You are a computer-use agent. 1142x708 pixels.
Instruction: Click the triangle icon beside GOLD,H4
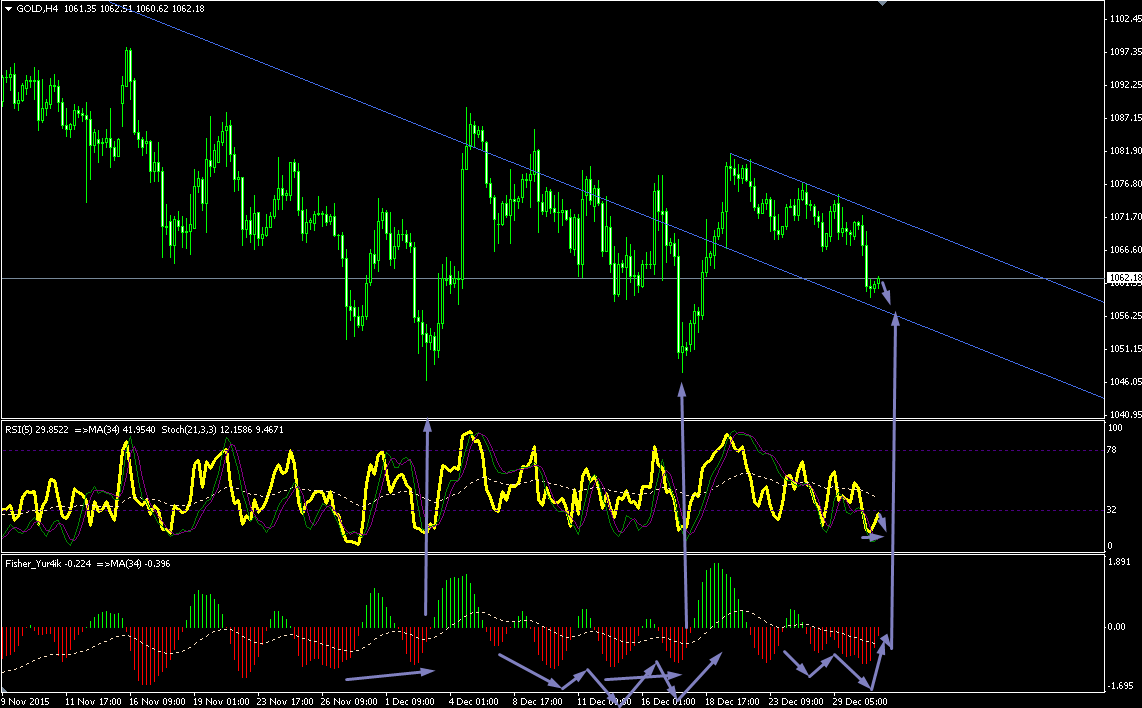tap(8, 9)
